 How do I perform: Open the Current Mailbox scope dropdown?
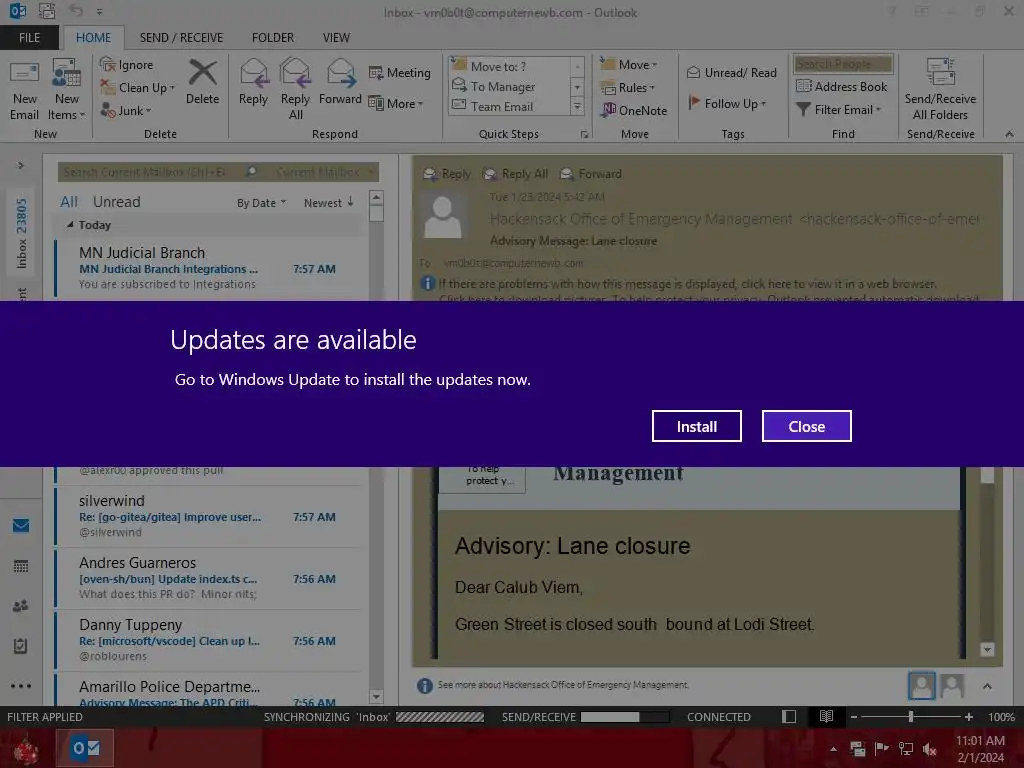[325, 172]
